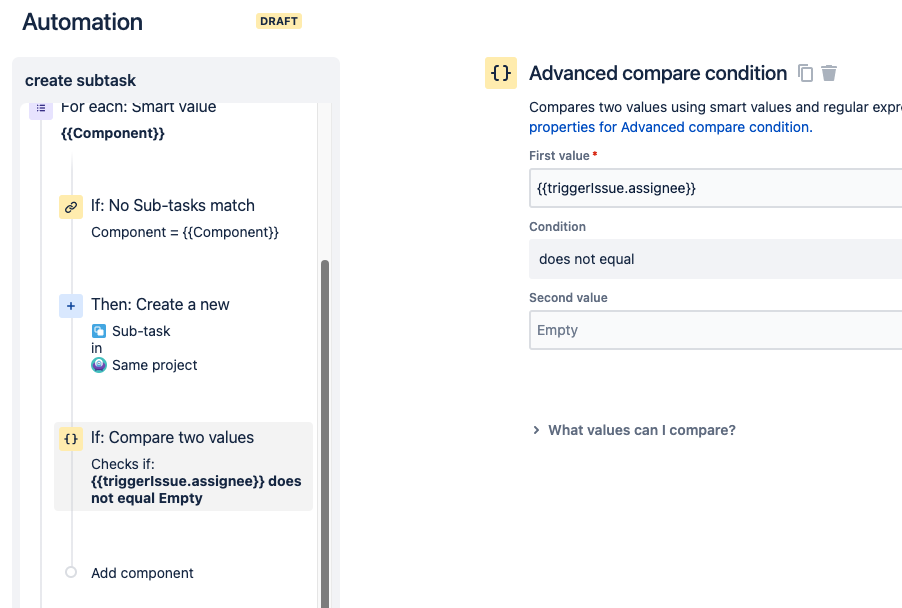
Task: Click the duplicate component copy icon
Action: click(805, 73)
